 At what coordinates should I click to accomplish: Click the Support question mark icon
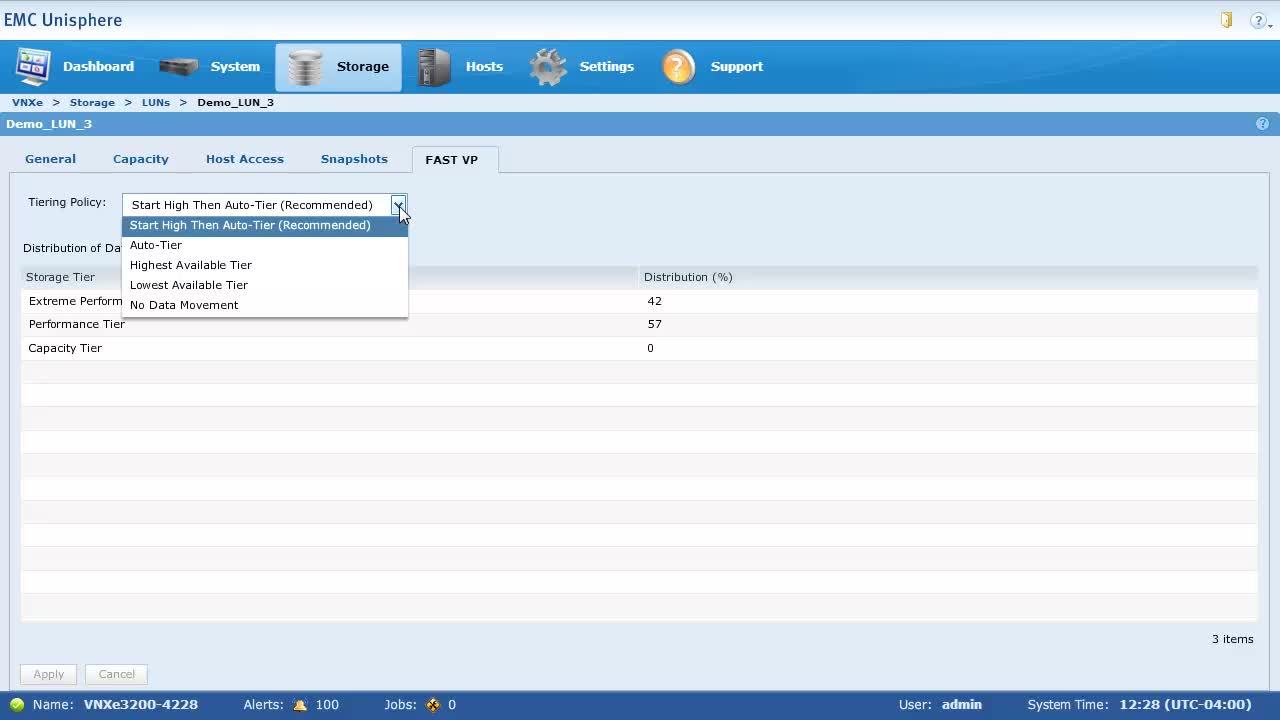tap(678, 67)
